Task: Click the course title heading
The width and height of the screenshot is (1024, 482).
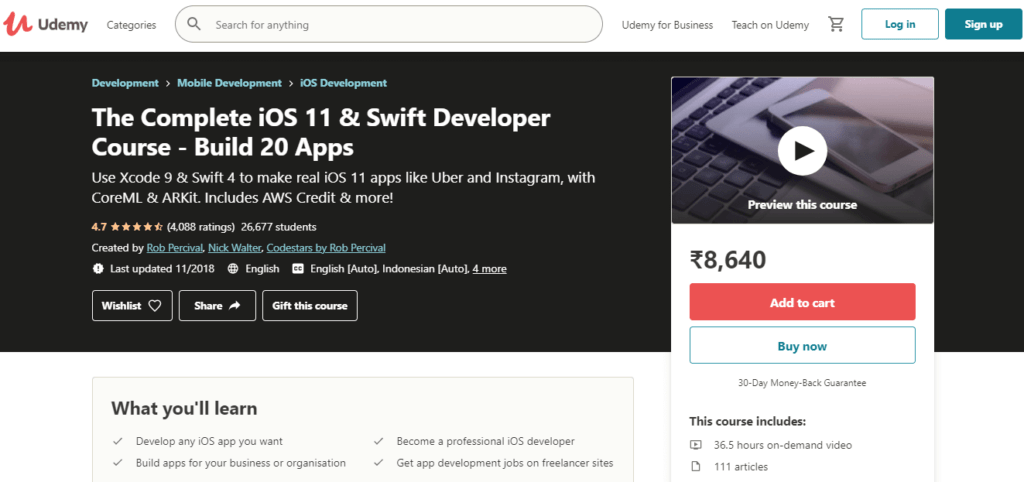Action: (321, 133)
